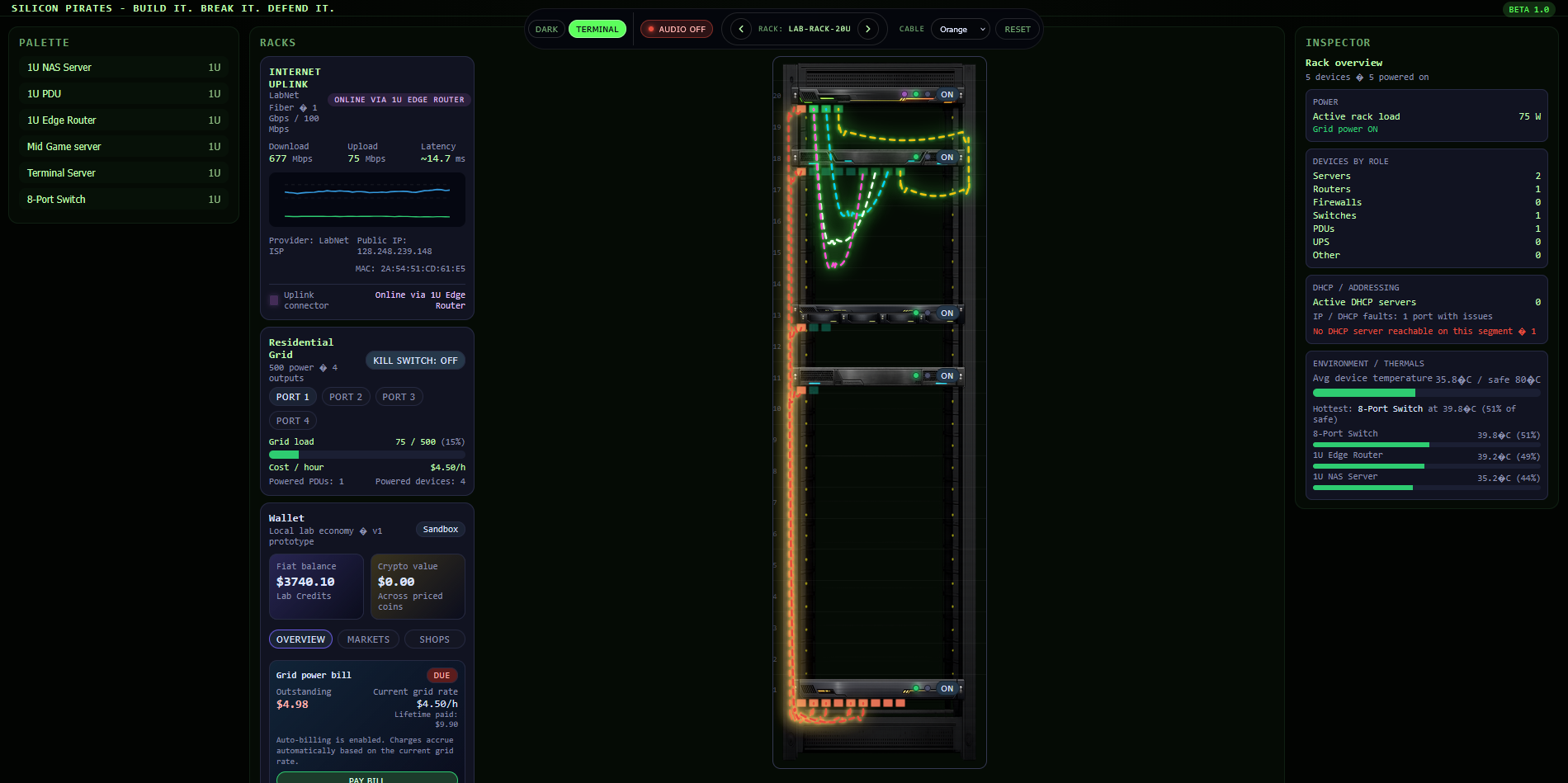
Task: Click the green status LED on slot 18 device
Action: click(916, 157)
